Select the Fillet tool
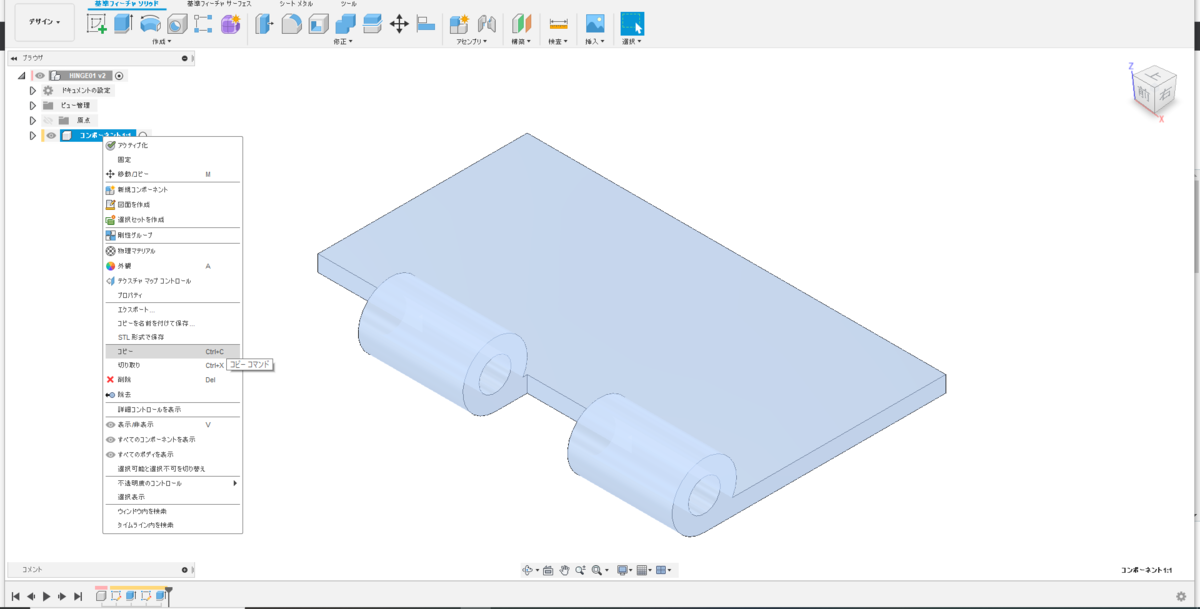Image resolution: width=1200 pixels, height=609 pixels. click(292, 23)
